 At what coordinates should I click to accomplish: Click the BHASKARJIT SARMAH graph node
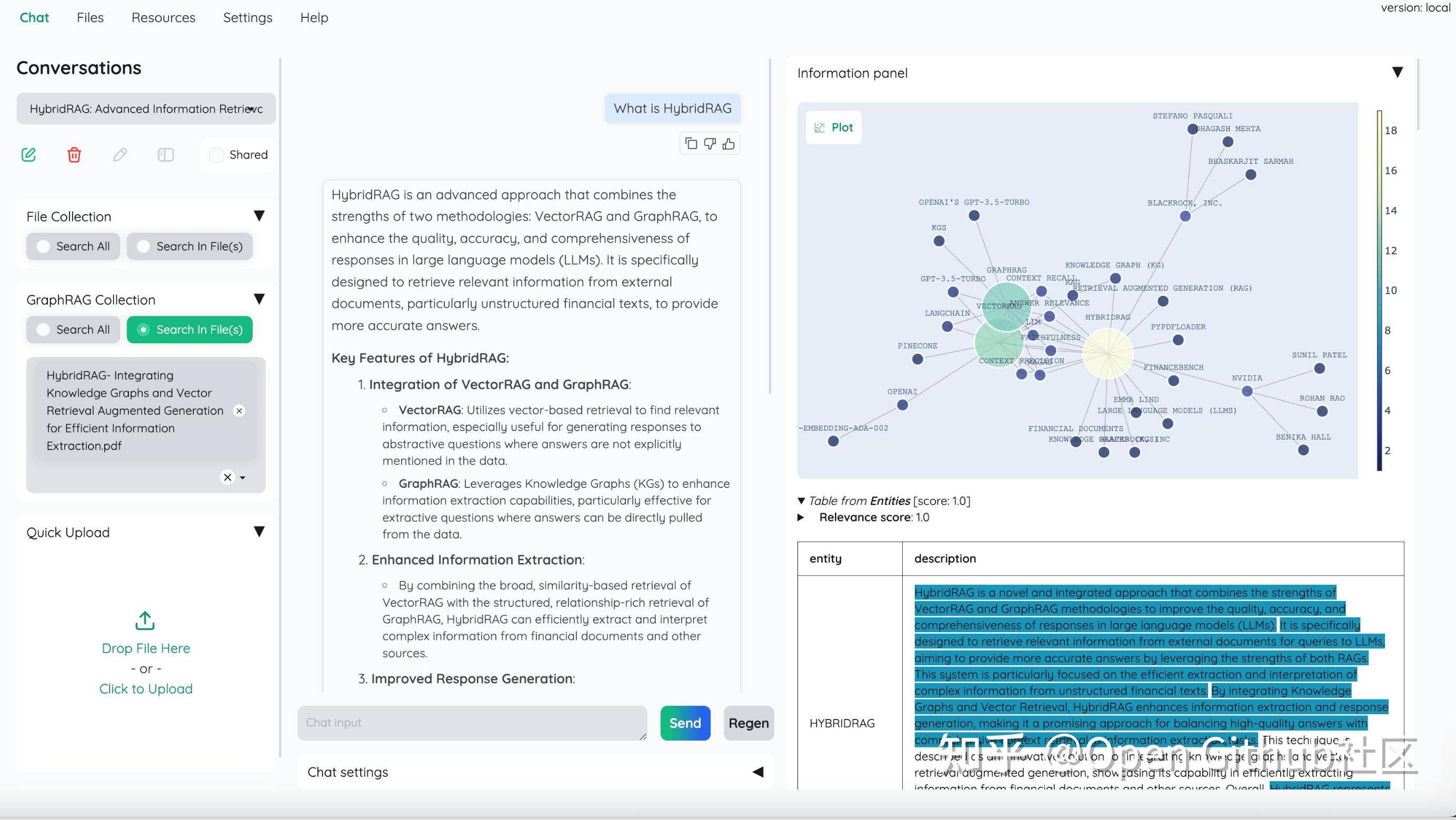[1251, 175]
